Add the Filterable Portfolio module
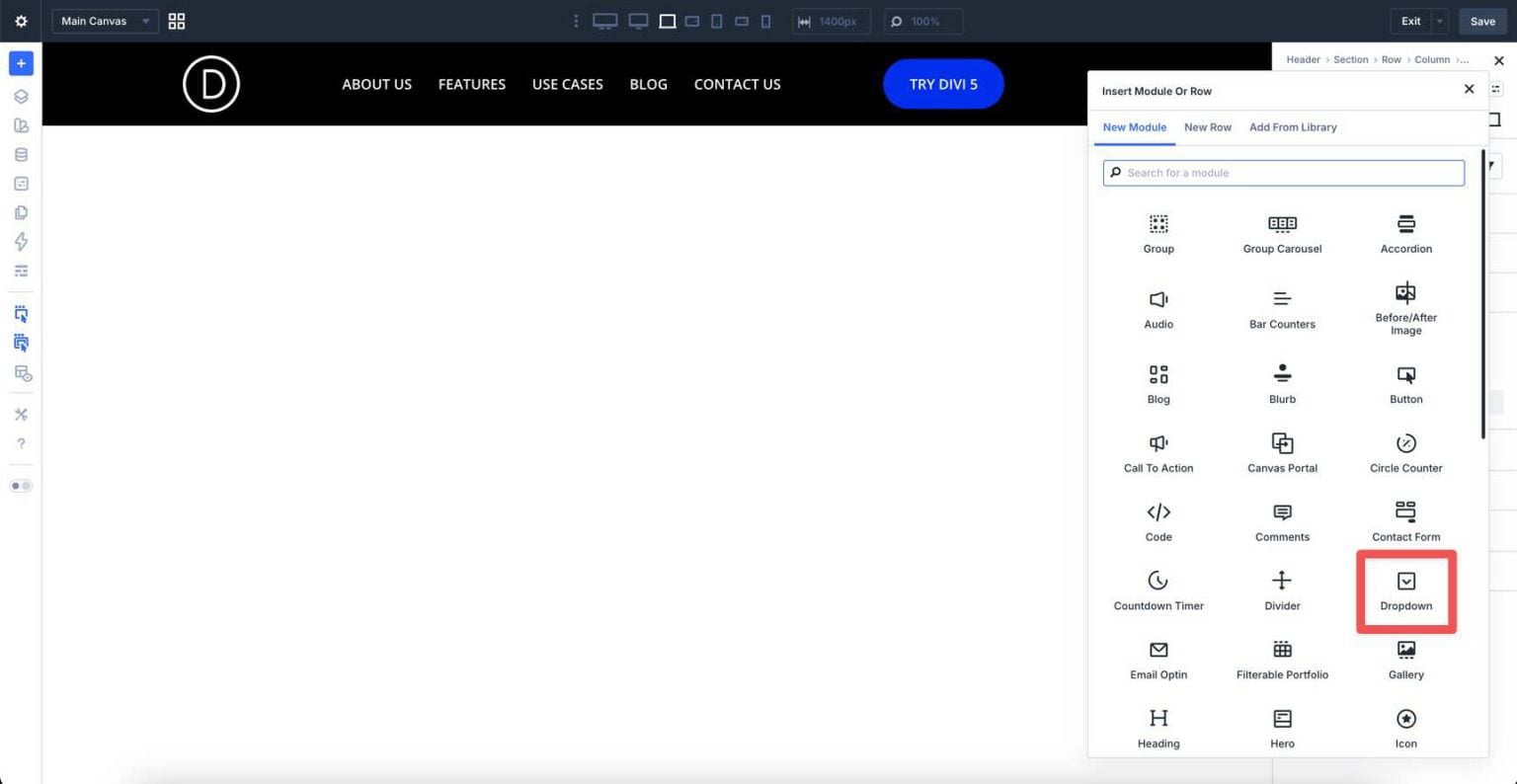Screen dimensions: 1517x784 [1282, 661]
